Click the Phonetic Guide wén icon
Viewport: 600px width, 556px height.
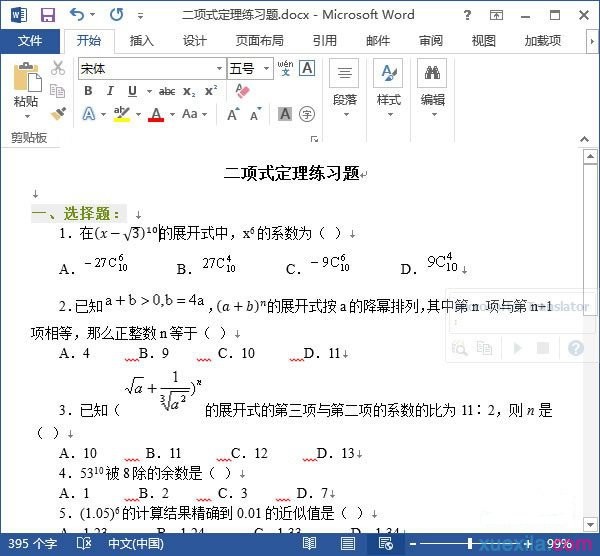pos(285,68)
